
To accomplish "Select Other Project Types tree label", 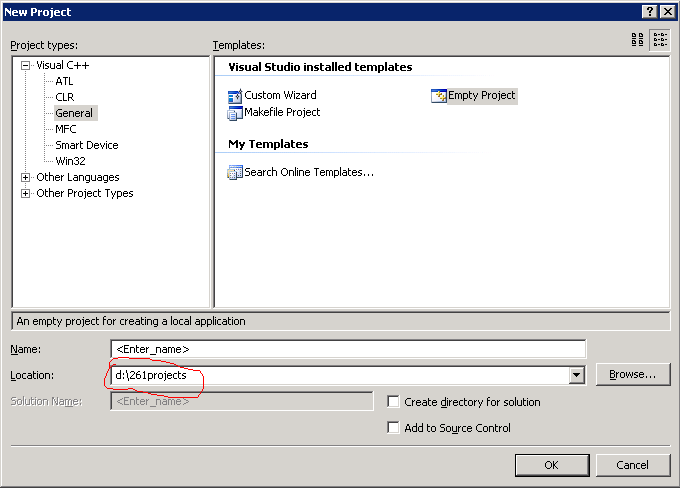I will click(x=85, y=193).
